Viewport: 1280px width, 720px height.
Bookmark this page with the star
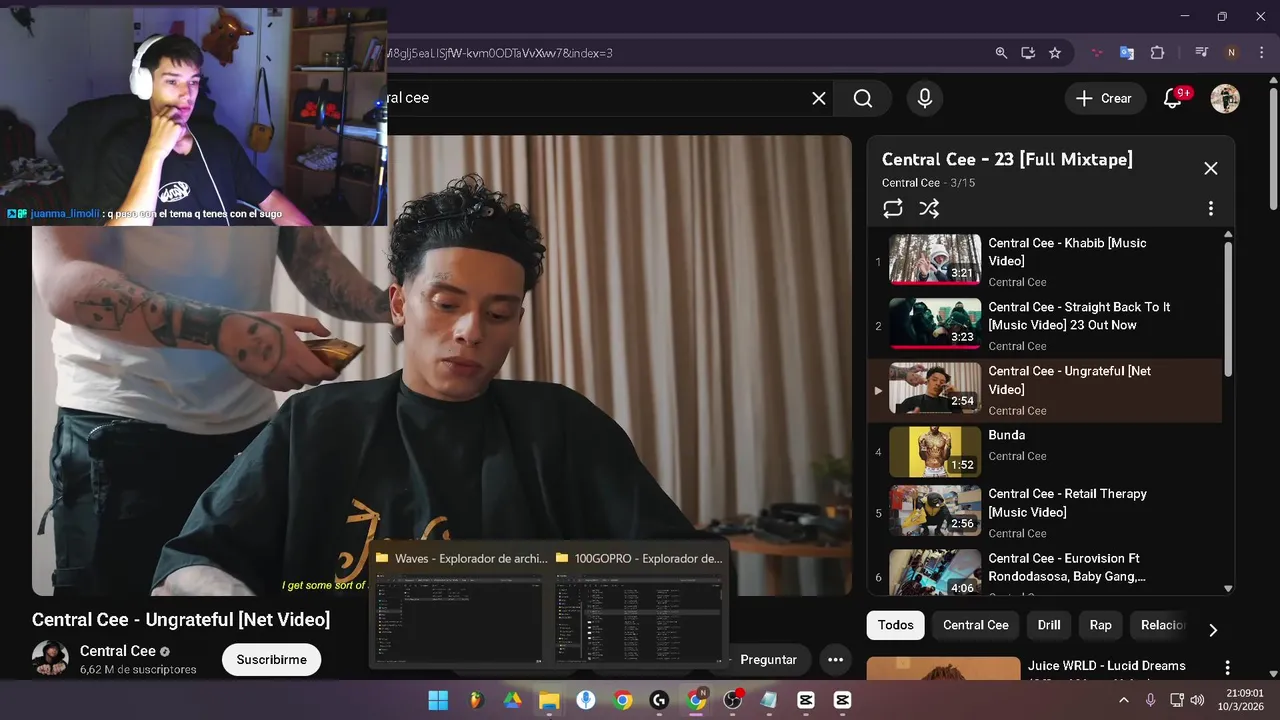1055,53
